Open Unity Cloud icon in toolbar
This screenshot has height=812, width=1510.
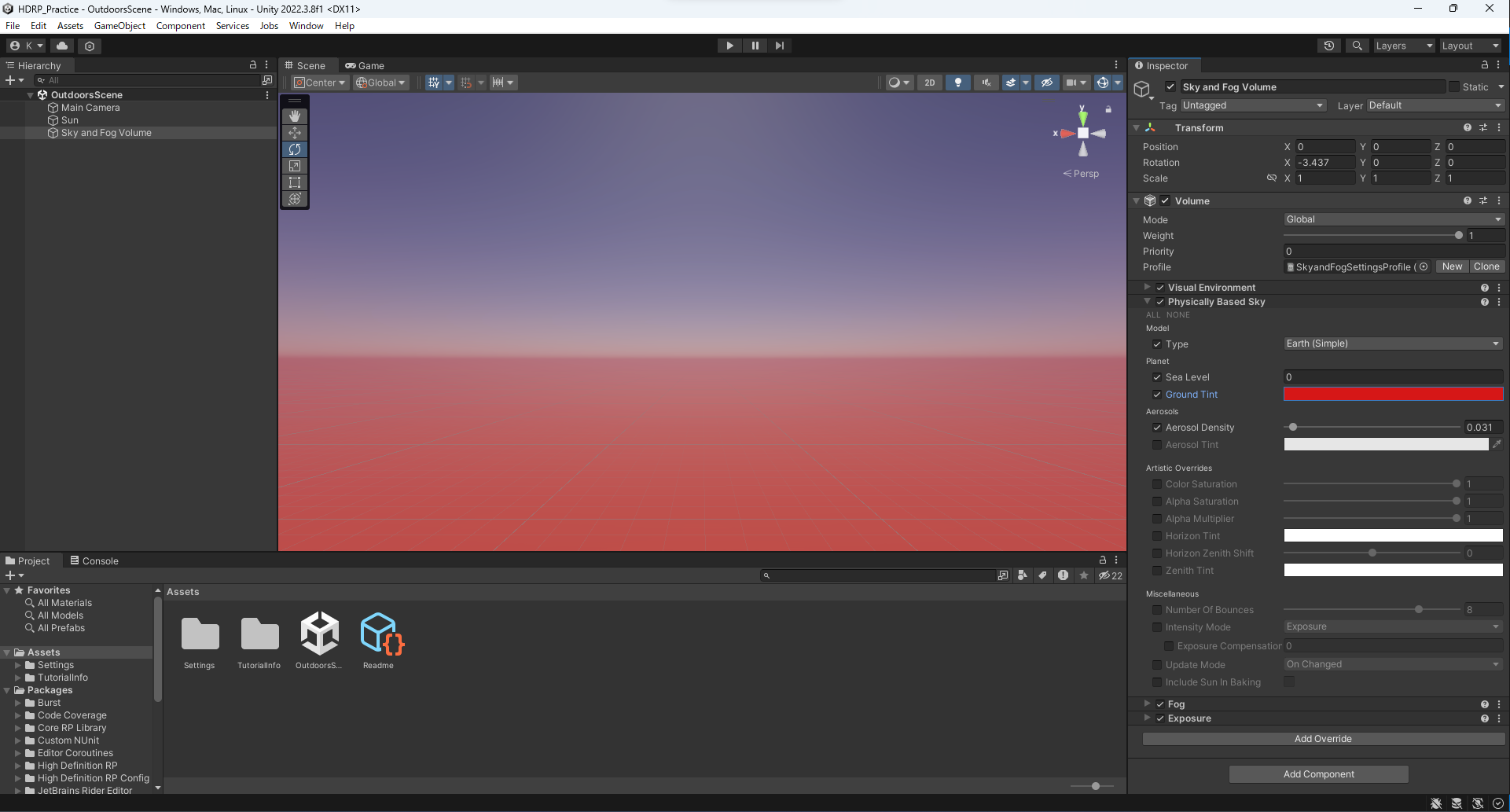coord(62,46)
